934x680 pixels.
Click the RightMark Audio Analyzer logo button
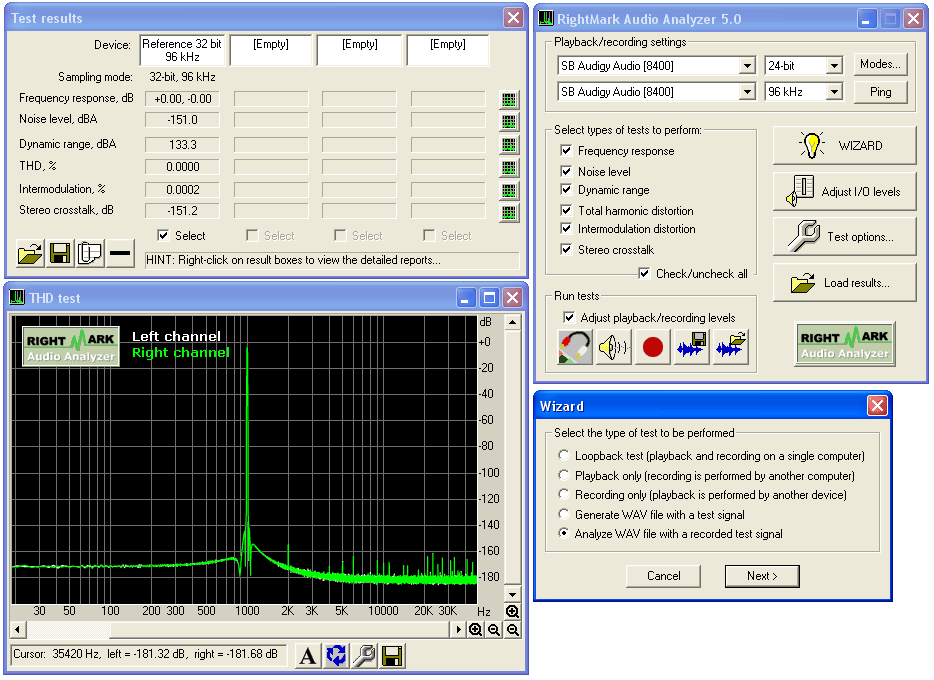(x=845, y=344)
